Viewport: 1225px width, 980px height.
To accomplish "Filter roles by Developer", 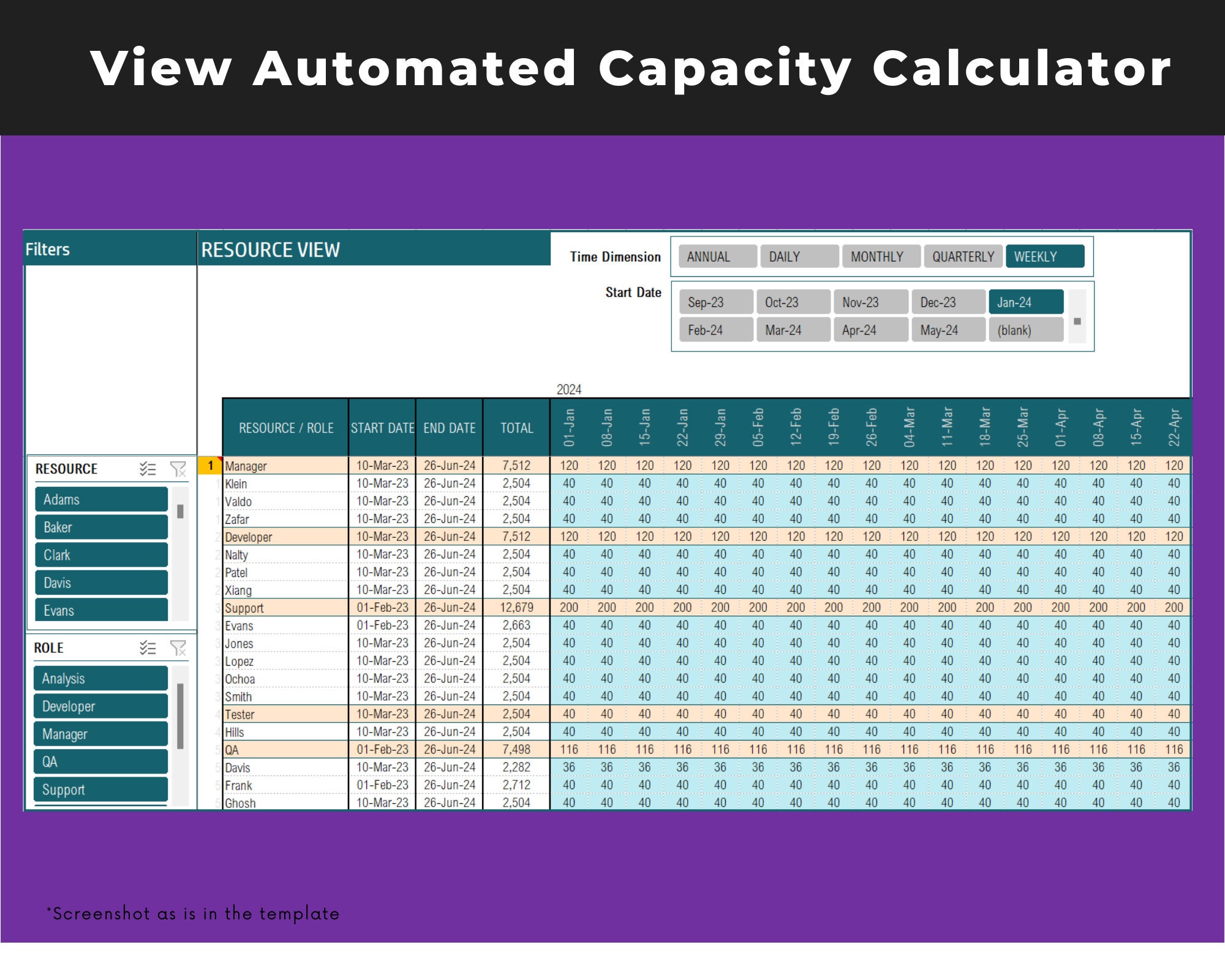I will (100, 706).
